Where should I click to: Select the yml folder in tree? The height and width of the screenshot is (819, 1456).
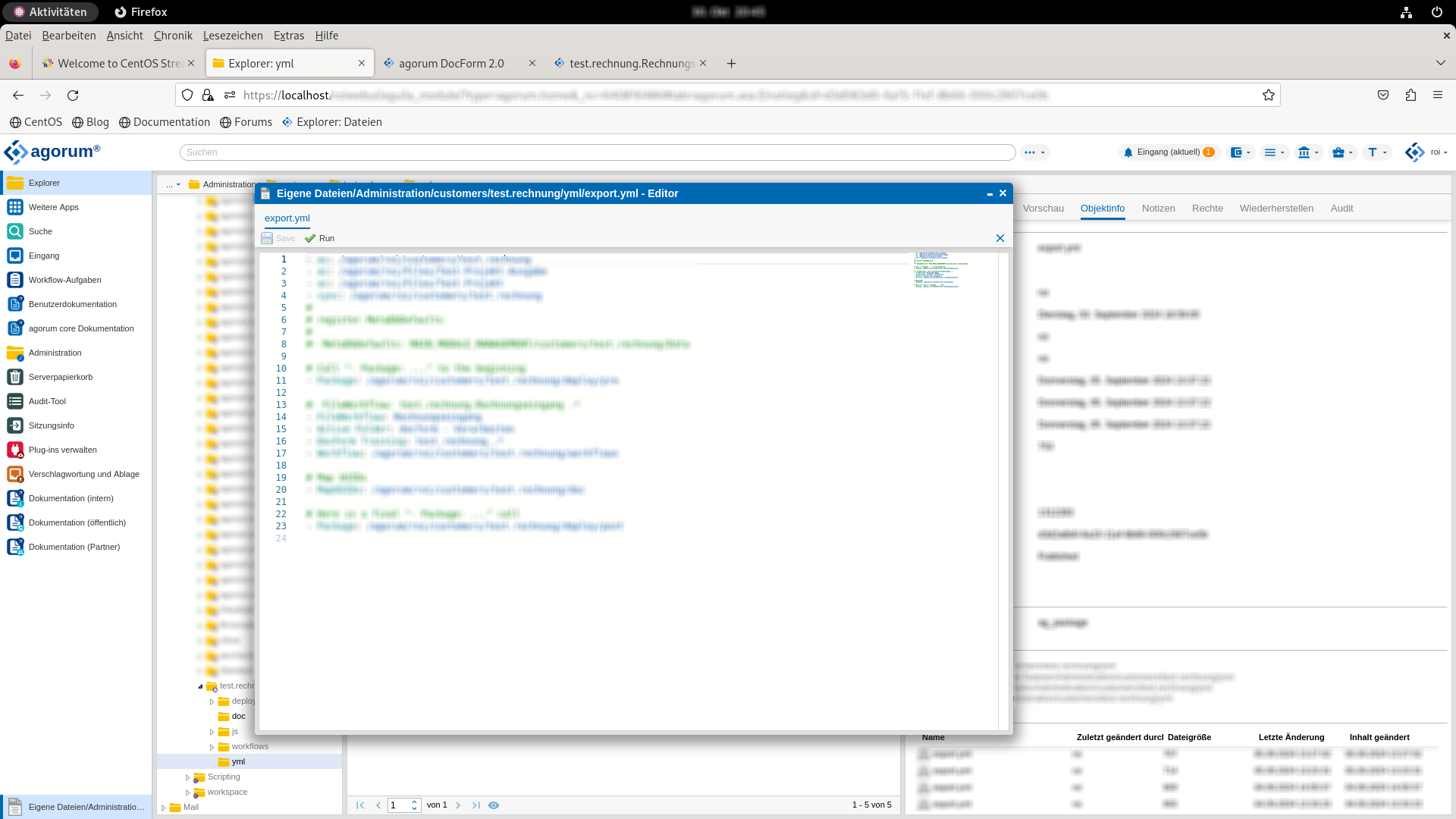click(x=238, y=761)
